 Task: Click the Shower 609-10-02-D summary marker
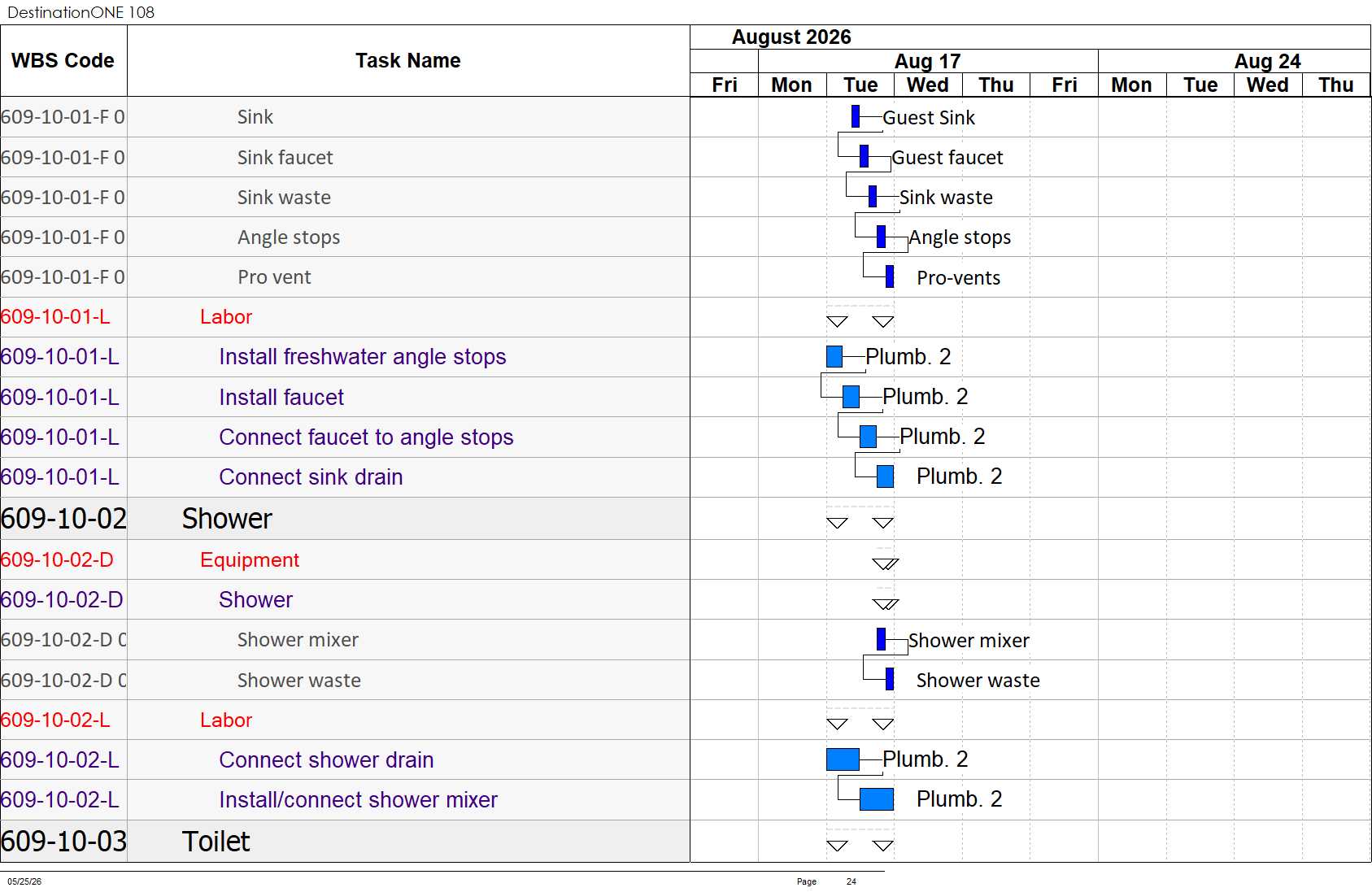click(x=885, y=603)
